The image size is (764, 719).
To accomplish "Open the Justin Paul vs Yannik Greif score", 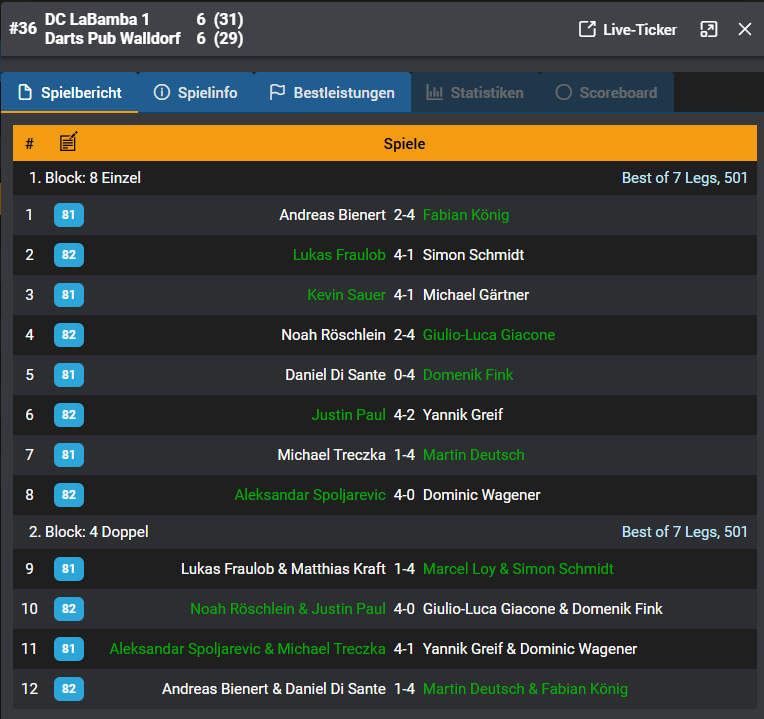I will [404, 415].
